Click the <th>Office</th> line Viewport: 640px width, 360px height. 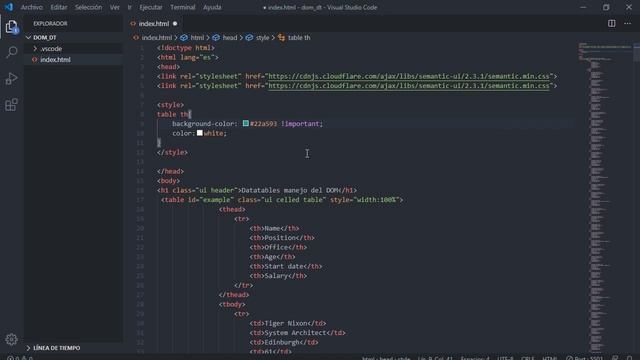click(278, 247)
